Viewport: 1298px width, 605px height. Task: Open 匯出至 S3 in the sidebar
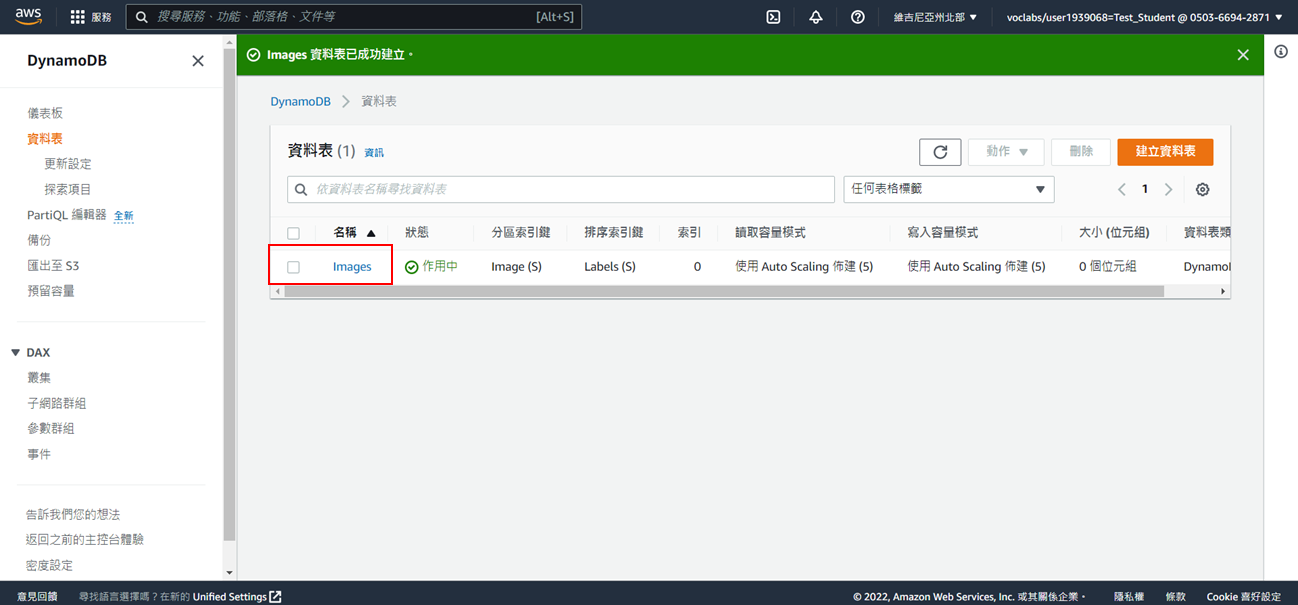tap(53, 266)
